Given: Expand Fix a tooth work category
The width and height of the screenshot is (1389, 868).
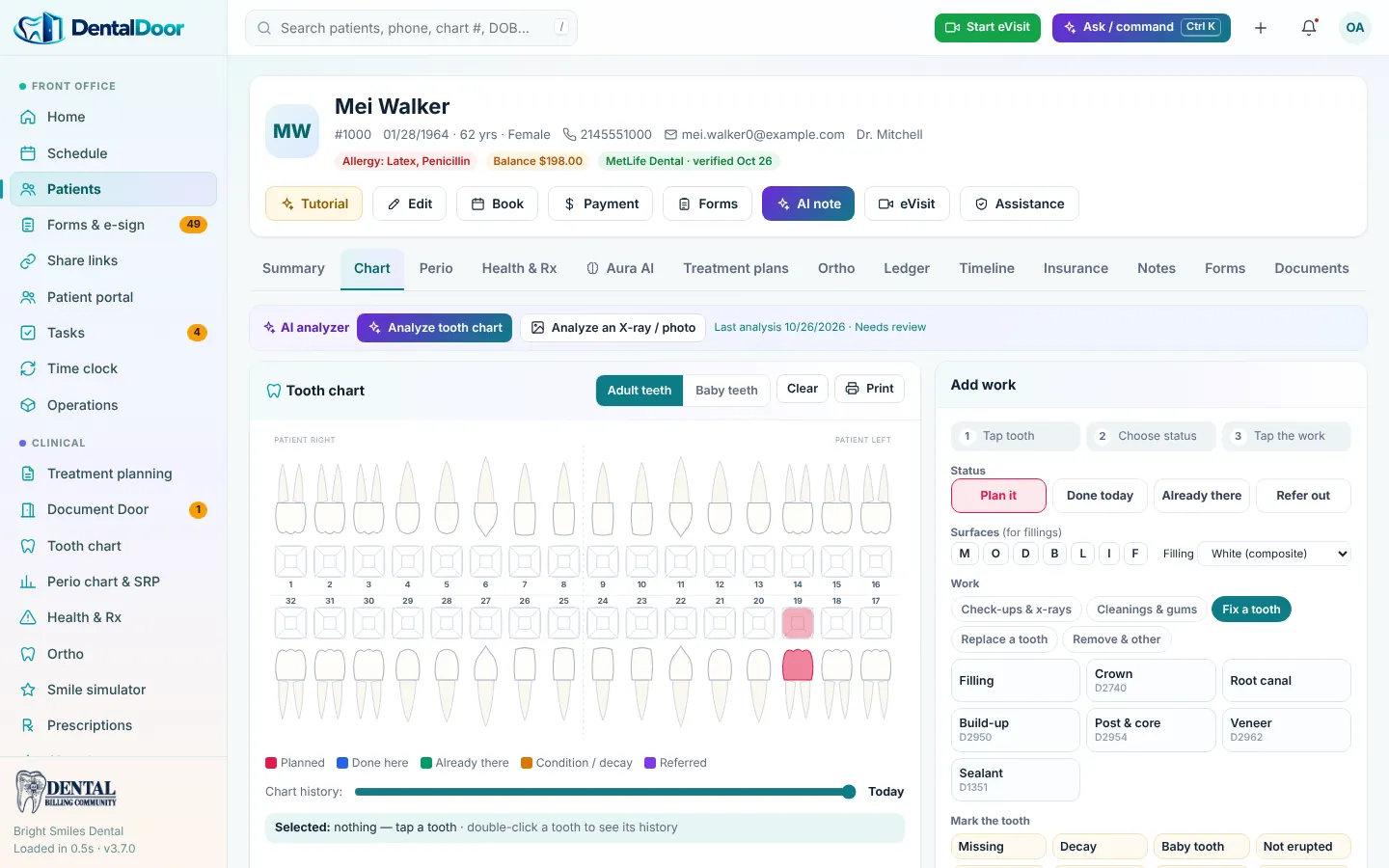Looking at the screenshot, I should [x=1251, y=610].
